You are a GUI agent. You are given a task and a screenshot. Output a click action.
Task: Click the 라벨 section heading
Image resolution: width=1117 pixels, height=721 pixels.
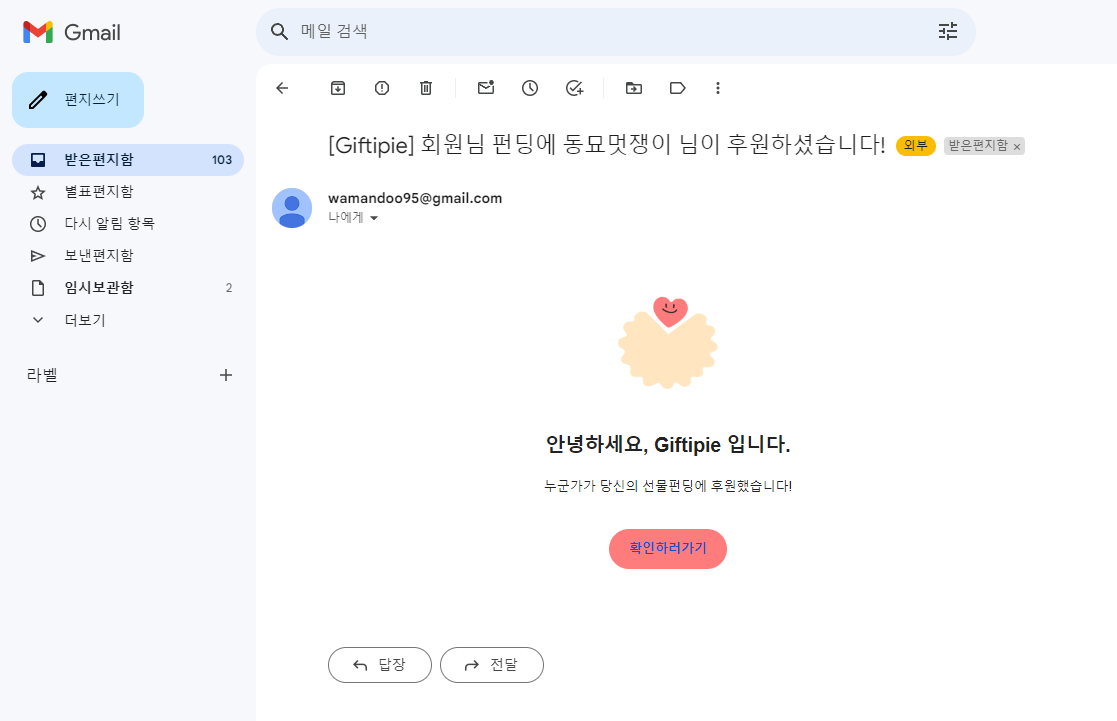42,375
